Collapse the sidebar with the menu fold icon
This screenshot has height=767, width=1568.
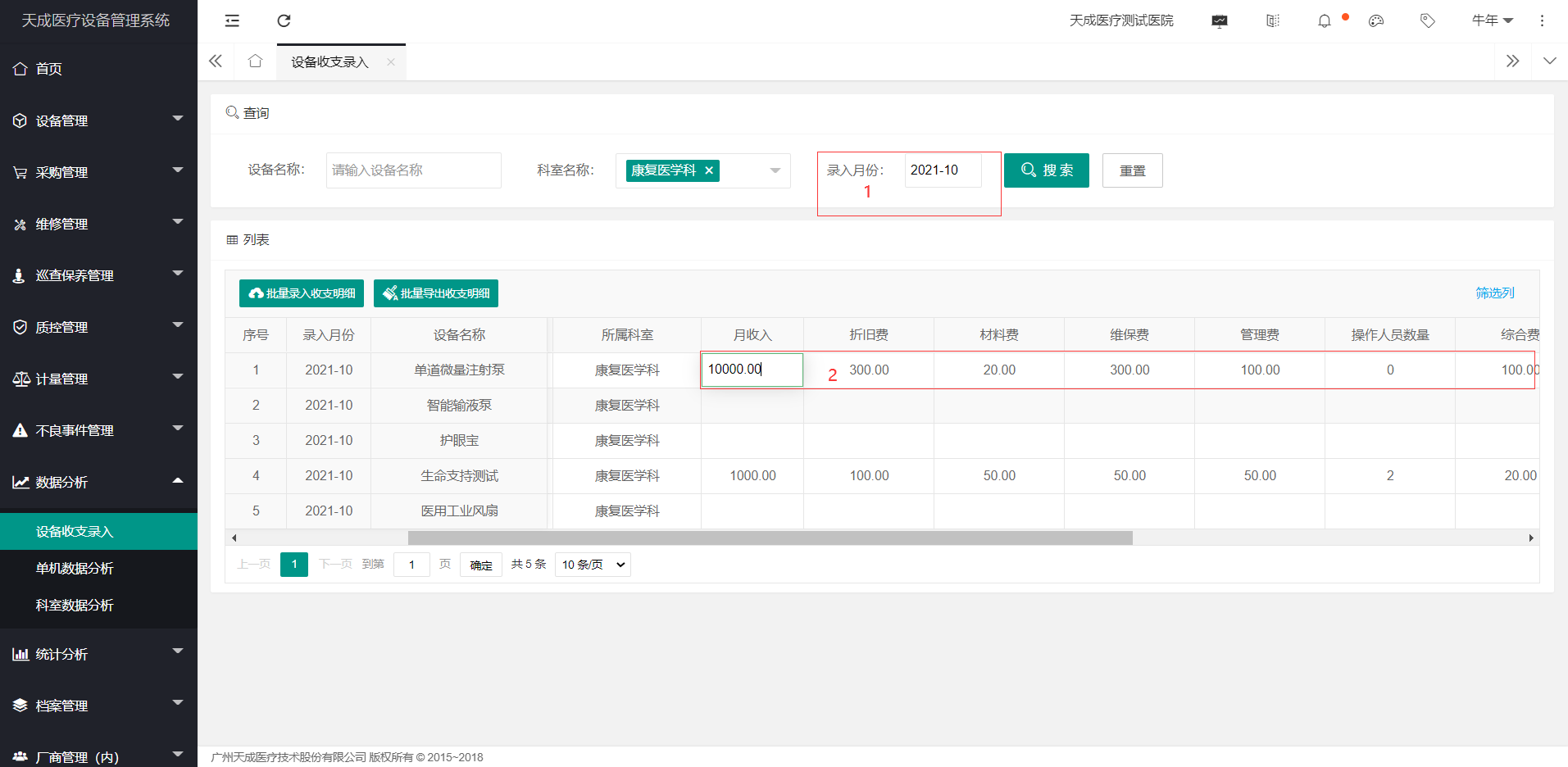pos(232,20)
